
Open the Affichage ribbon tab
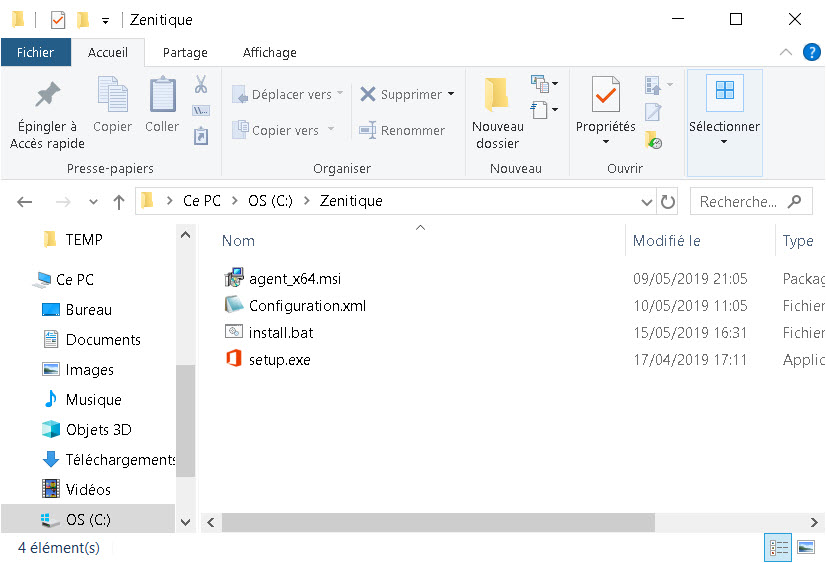pos(269,52)
